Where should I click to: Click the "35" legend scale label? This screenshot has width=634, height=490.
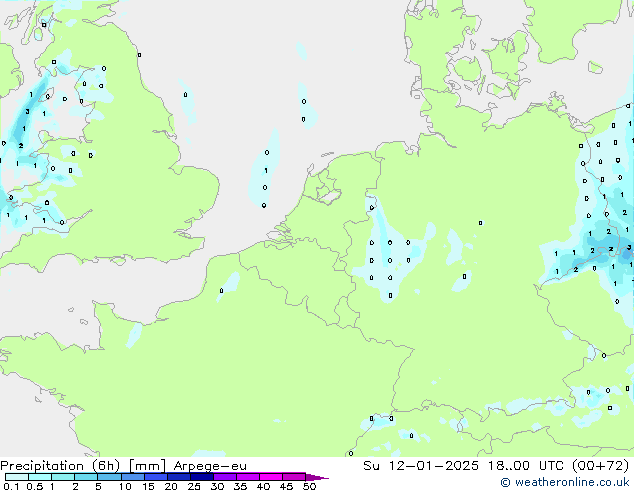pos(240,486)
